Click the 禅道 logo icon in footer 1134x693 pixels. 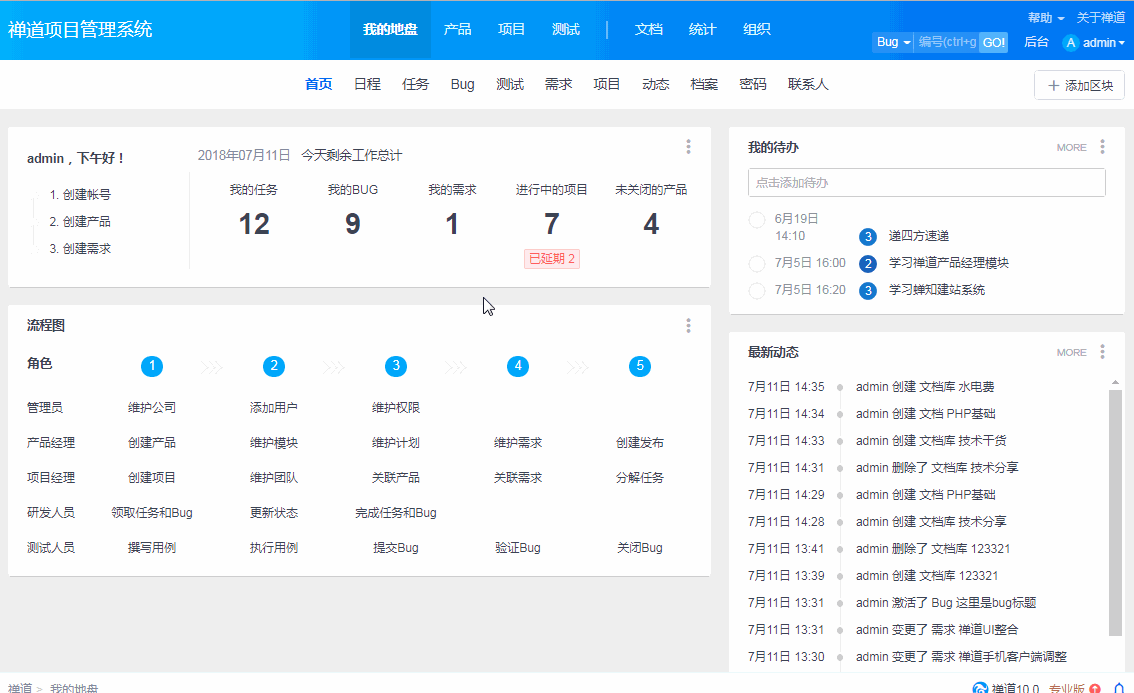coord(980,688)
